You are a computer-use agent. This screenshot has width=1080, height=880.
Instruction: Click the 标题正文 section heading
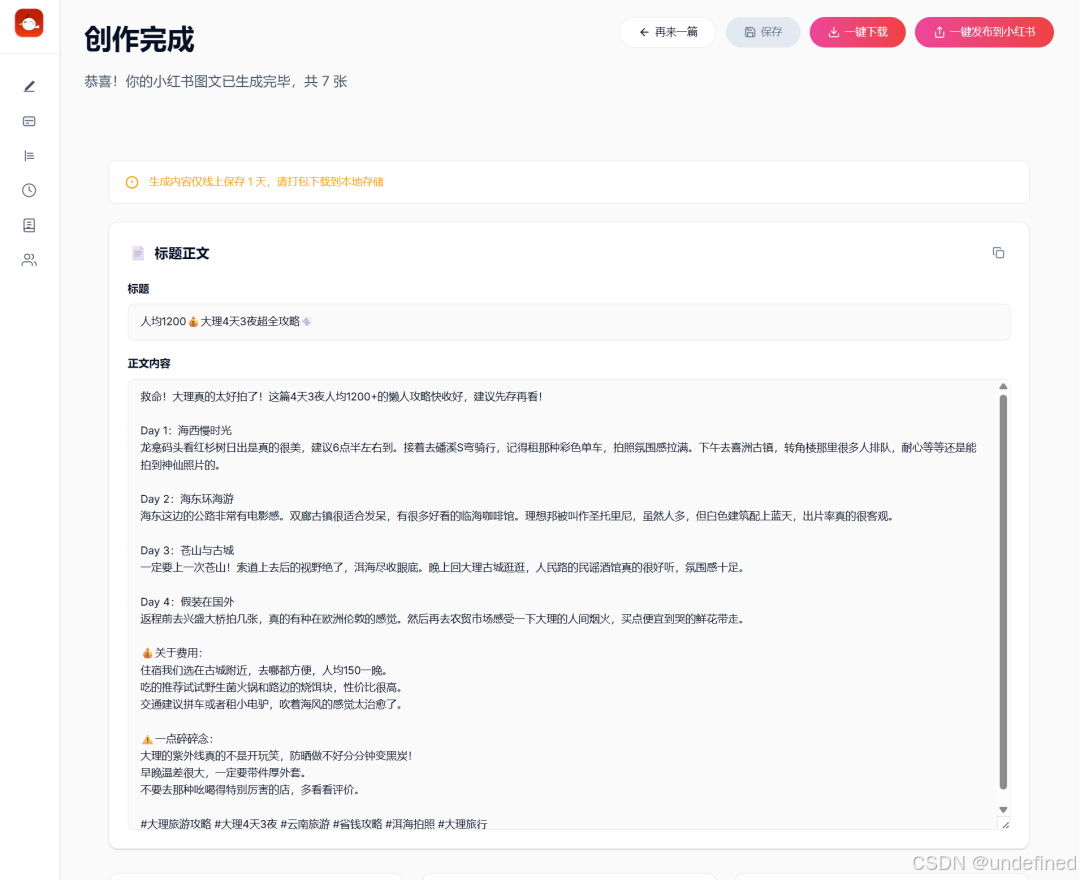click(182, 253)
